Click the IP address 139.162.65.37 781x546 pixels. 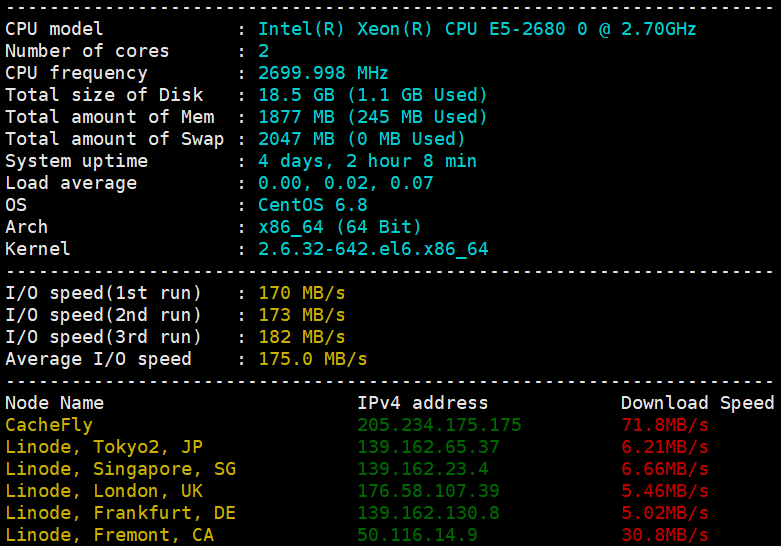428,447
